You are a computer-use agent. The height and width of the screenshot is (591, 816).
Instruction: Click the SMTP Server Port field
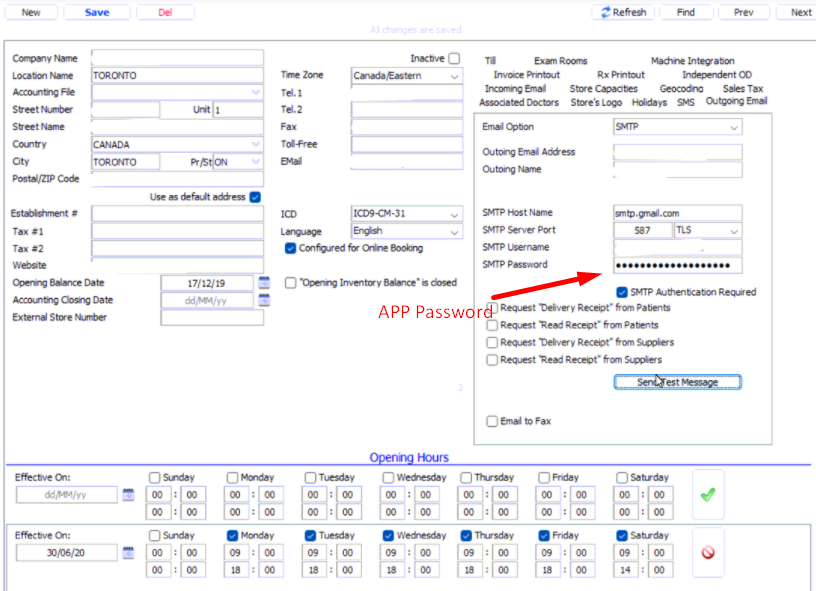pyautogui.click(x=643, y=230)
